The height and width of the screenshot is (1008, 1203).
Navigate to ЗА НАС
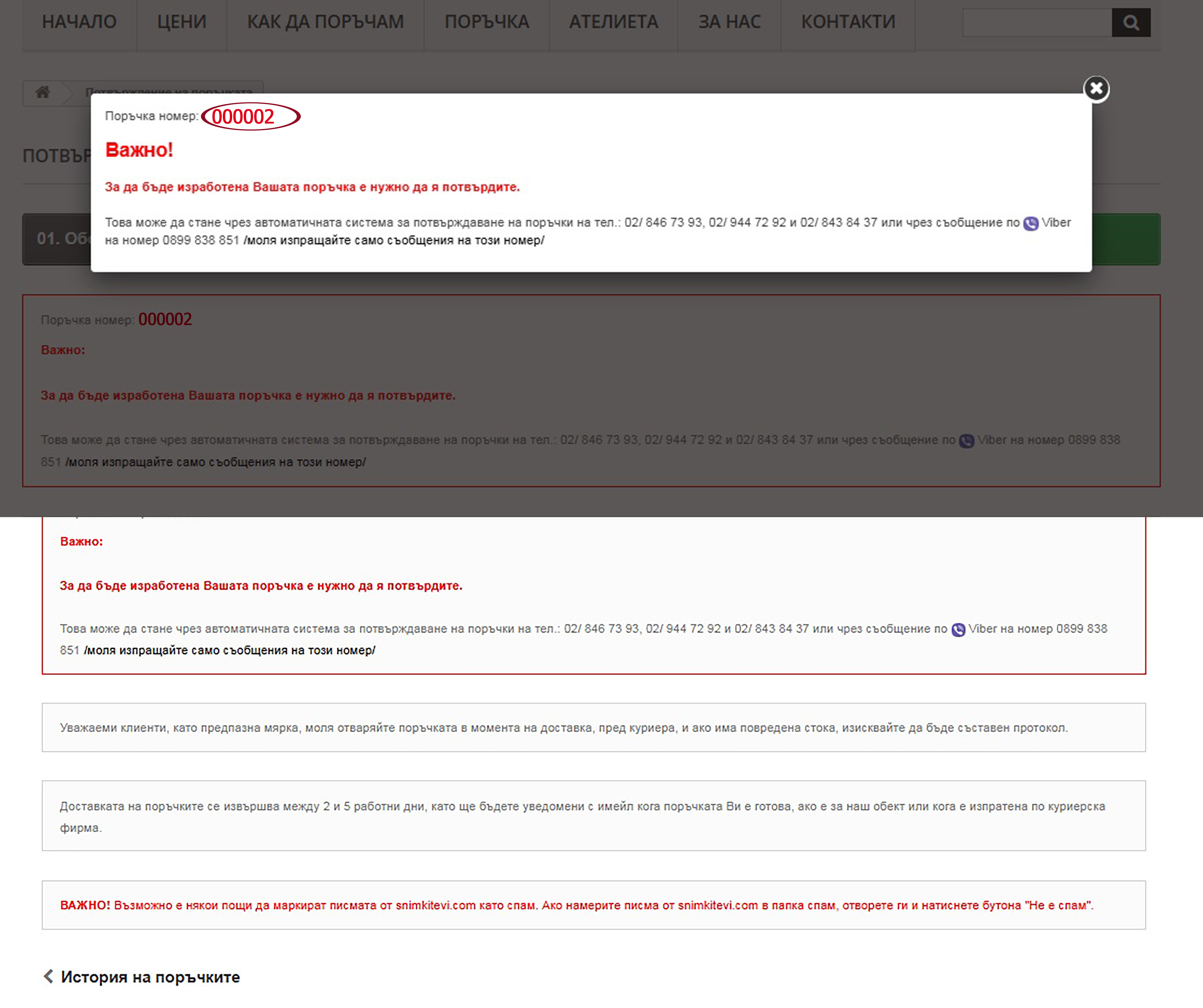click(x=729, y=22)
